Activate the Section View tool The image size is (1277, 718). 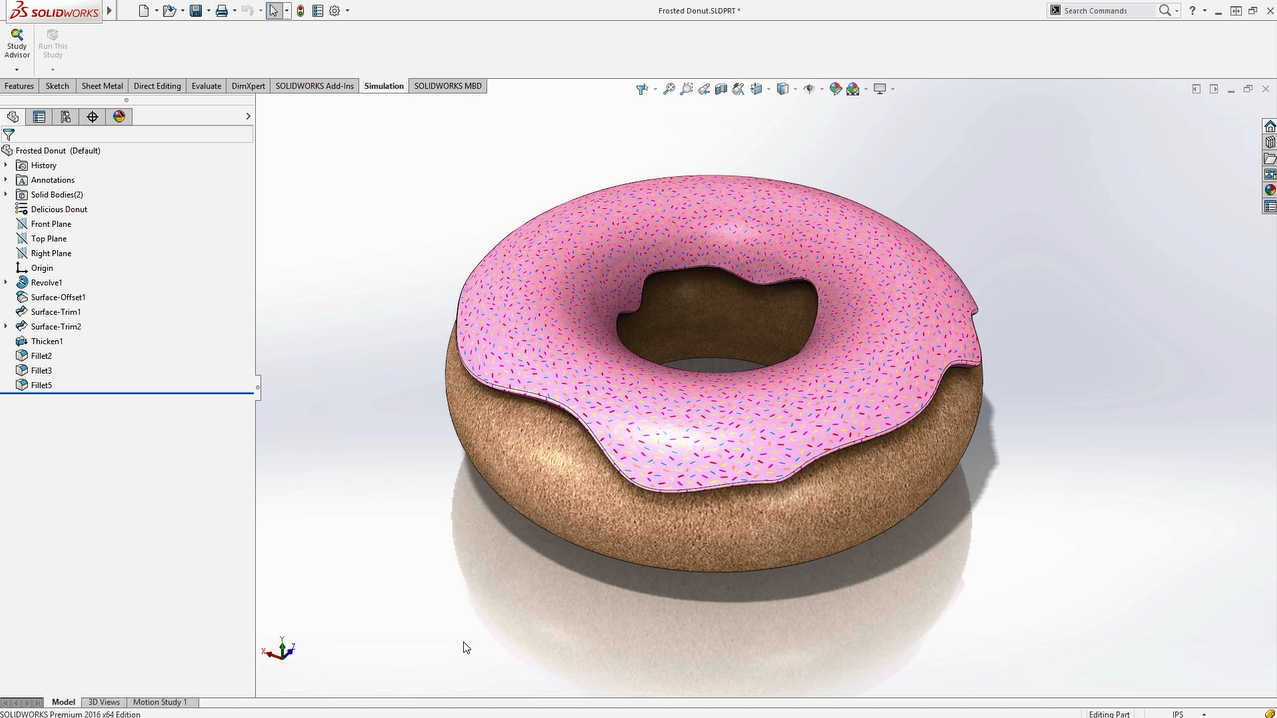click(723, 89)
